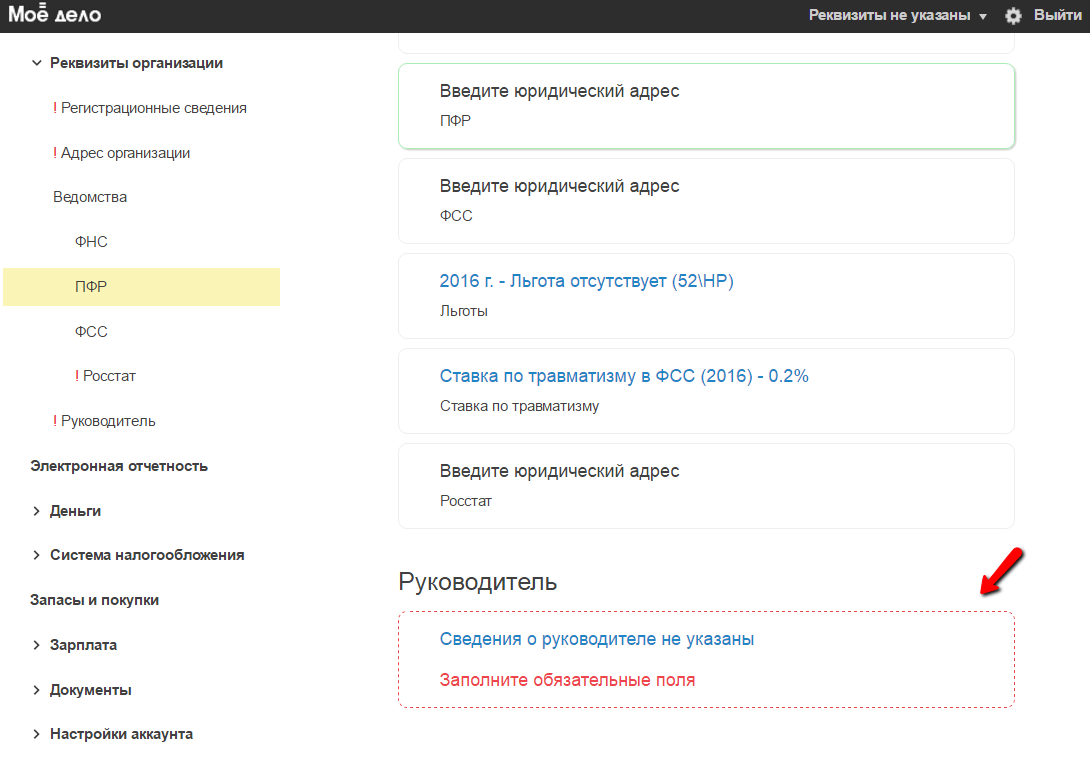The height and width of the screenshot is (777, 1090).
Task: Open the Реквизиты не указаны dropdown
Action: pyautogui.click(x=897, y=16)
